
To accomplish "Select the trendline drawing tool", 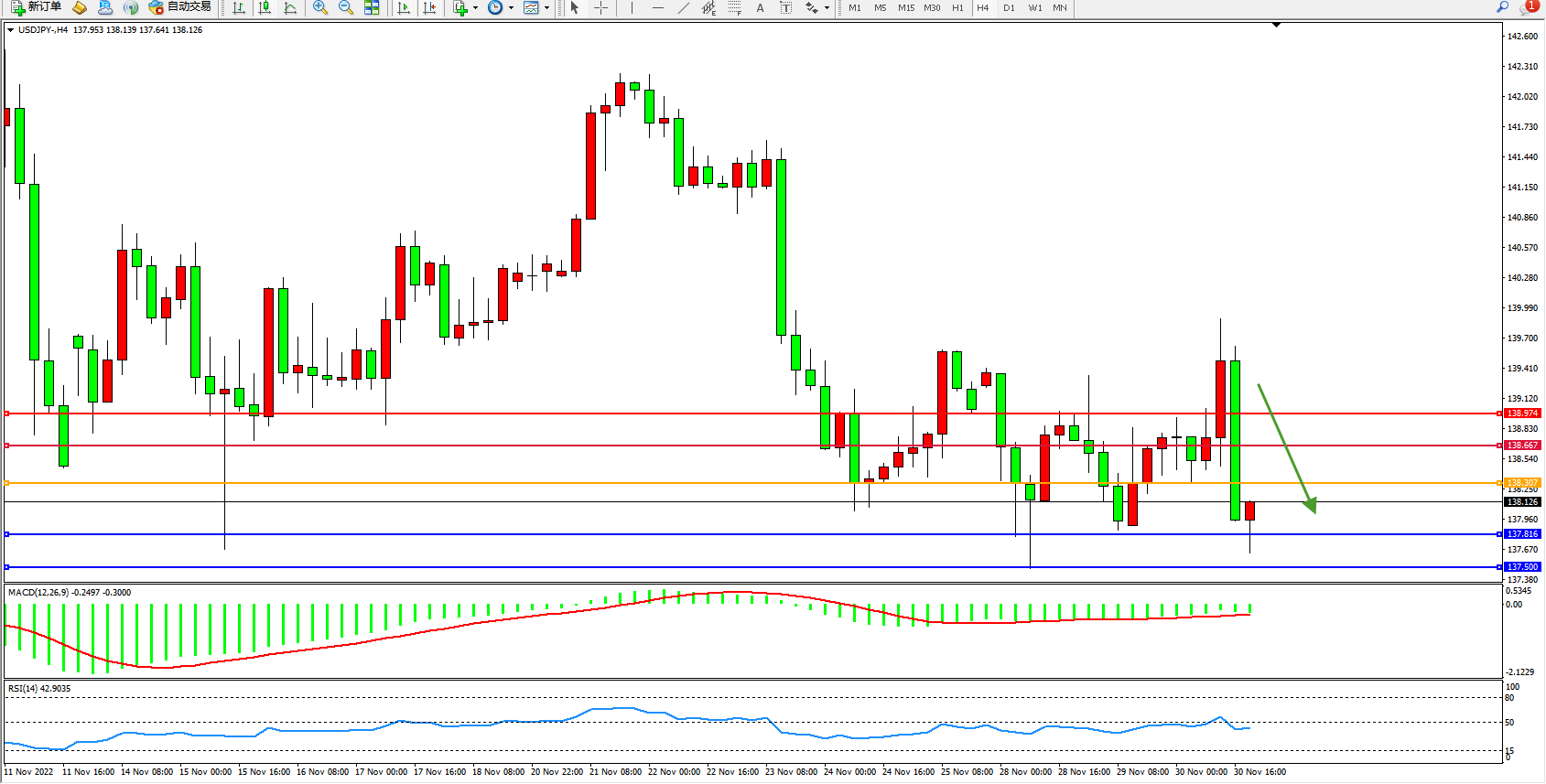I will click(684, 7).
